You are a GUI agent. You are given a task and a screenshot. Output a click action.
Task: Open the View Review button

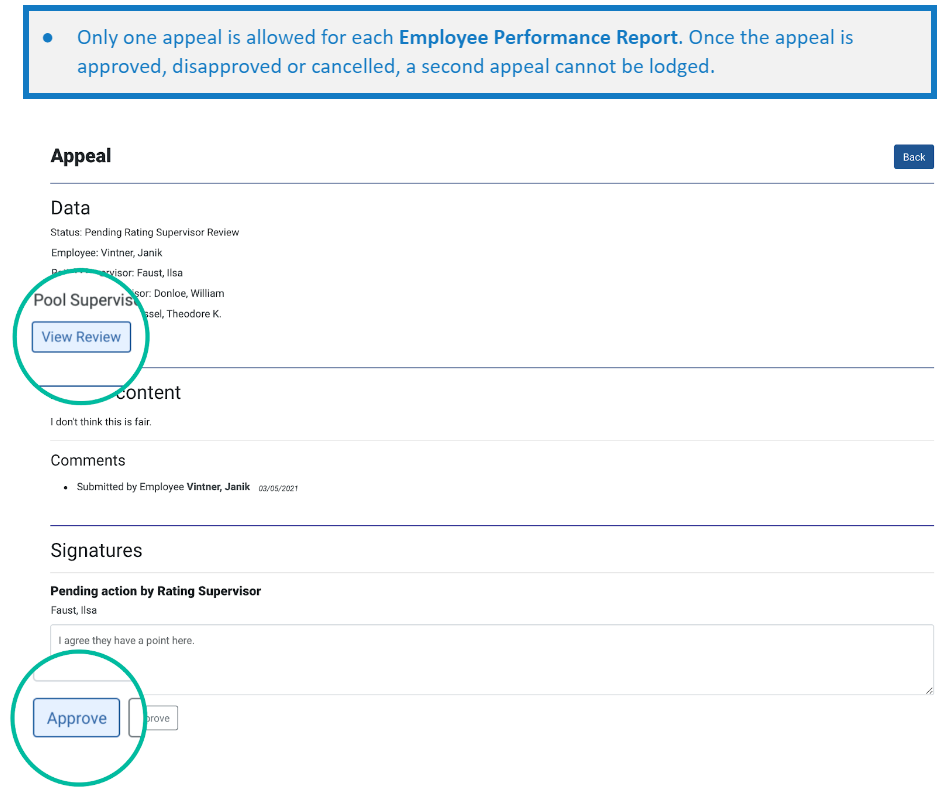click(x=81, y=337)
